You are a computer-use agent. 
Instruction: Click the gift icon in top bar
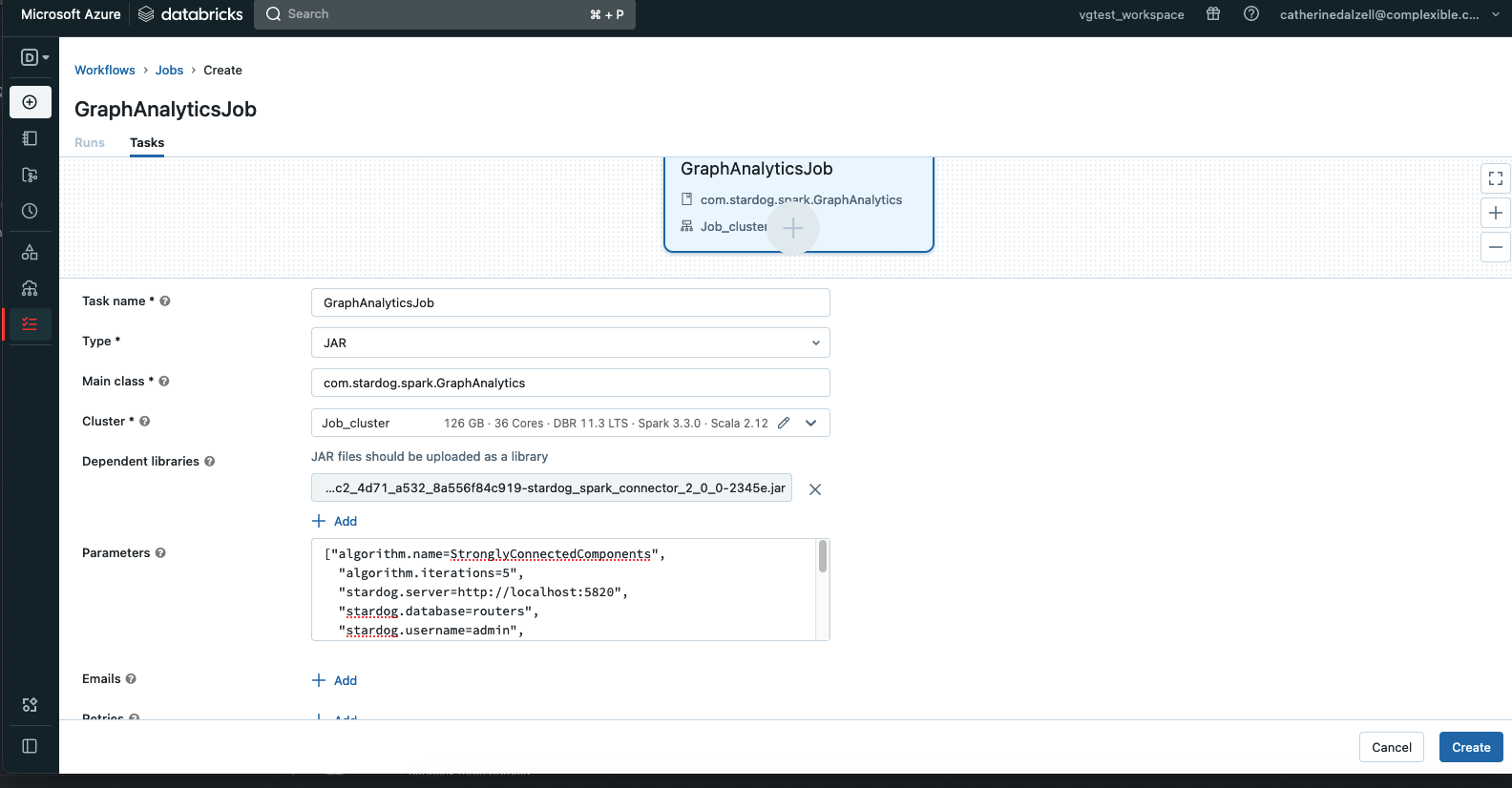[x=1213, y=14]
